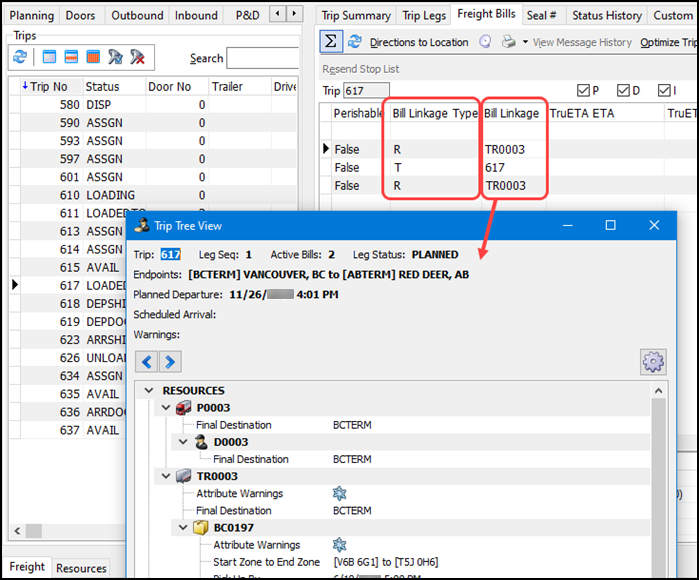Open the Resources tab at bottom
Viewport: 699px width, 580px height.
[x=81, y=568]
